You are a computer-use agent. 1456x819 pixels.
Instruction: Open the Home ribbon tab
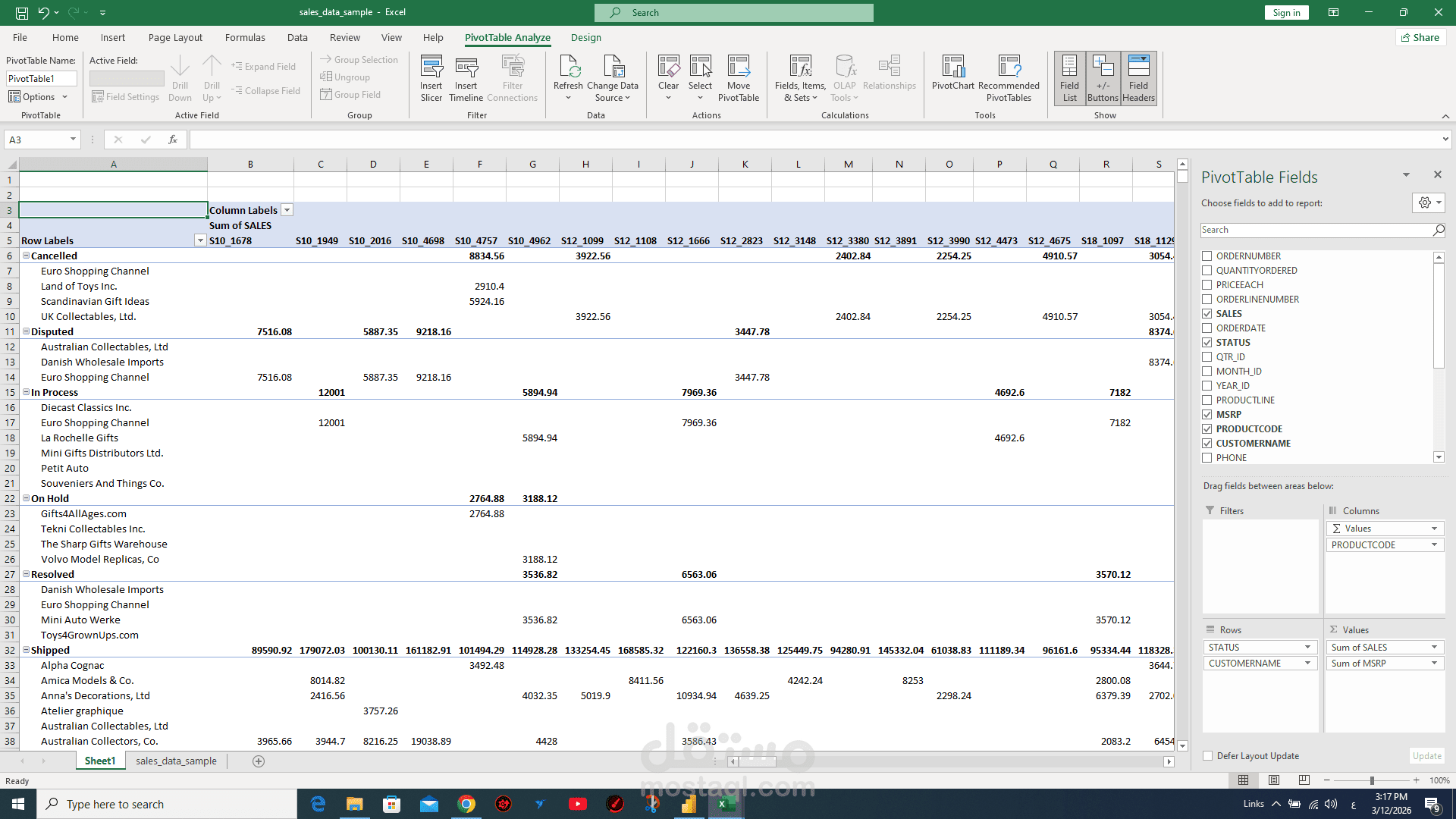65,37
